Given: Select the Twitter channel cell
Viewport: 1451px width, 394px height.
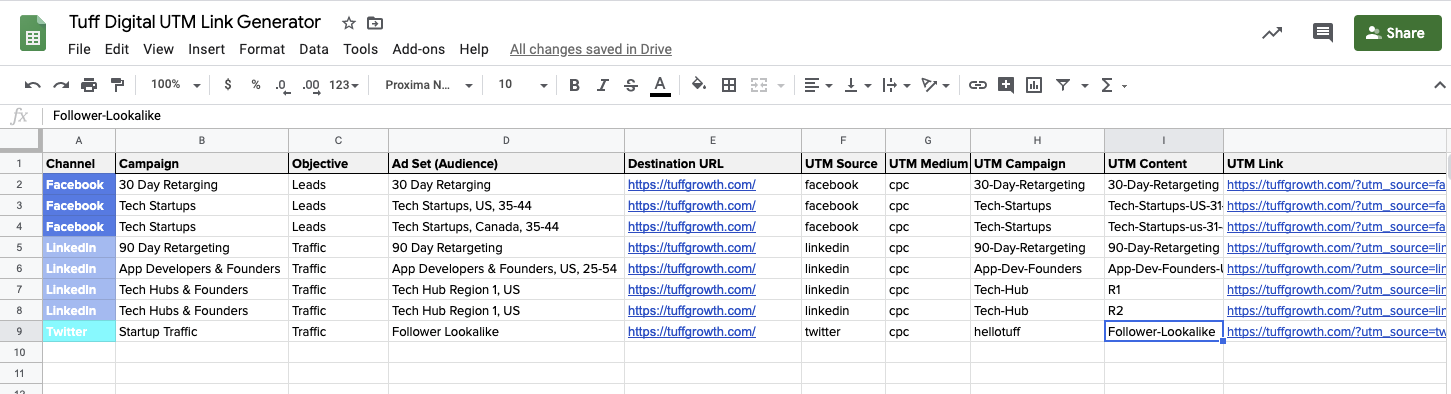Looking at the screenshot, I should [x=79, y=331].
